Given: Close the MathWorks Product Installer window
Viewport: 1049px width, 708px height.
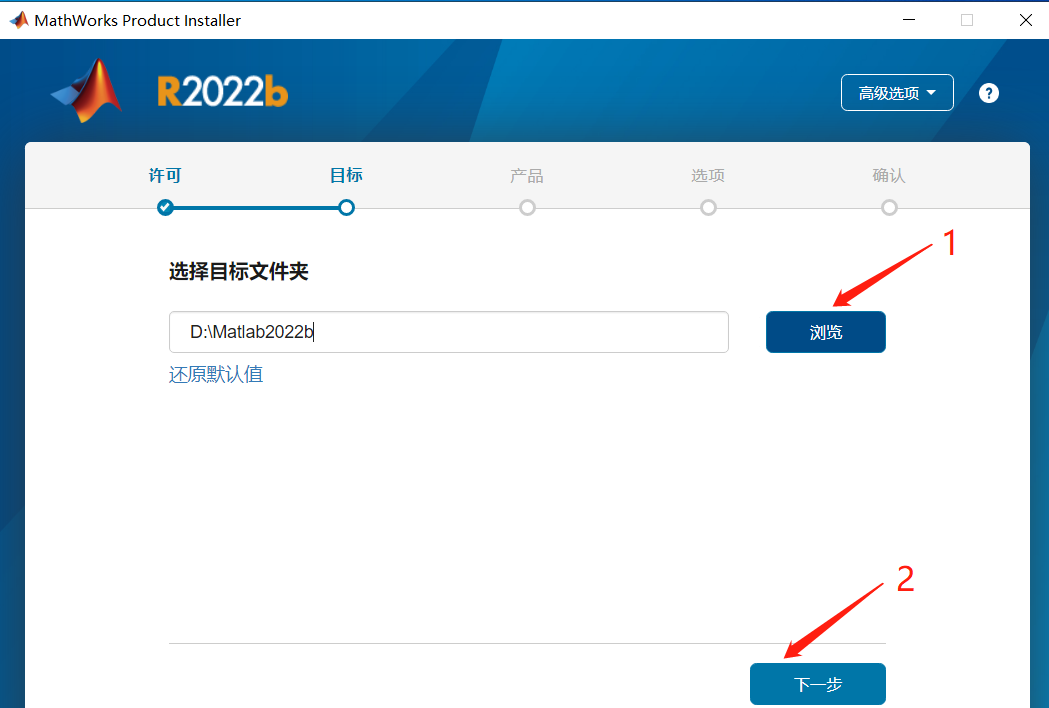Looking at the screenshot, I should pyautogui.click(x=1026, y=20).
